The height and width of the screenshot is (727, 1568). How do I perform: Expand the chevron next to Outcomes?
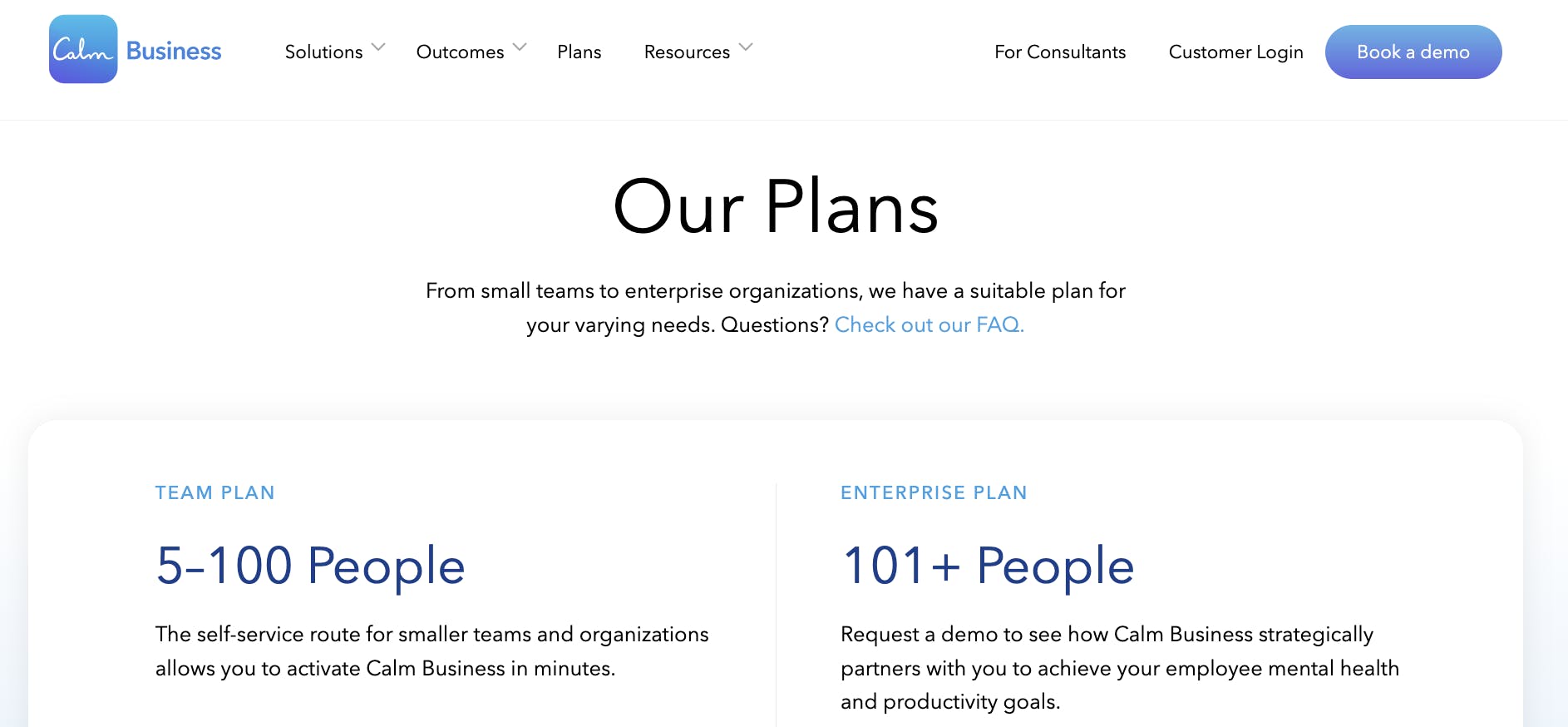pyautogui.click(x=520, y=47)
